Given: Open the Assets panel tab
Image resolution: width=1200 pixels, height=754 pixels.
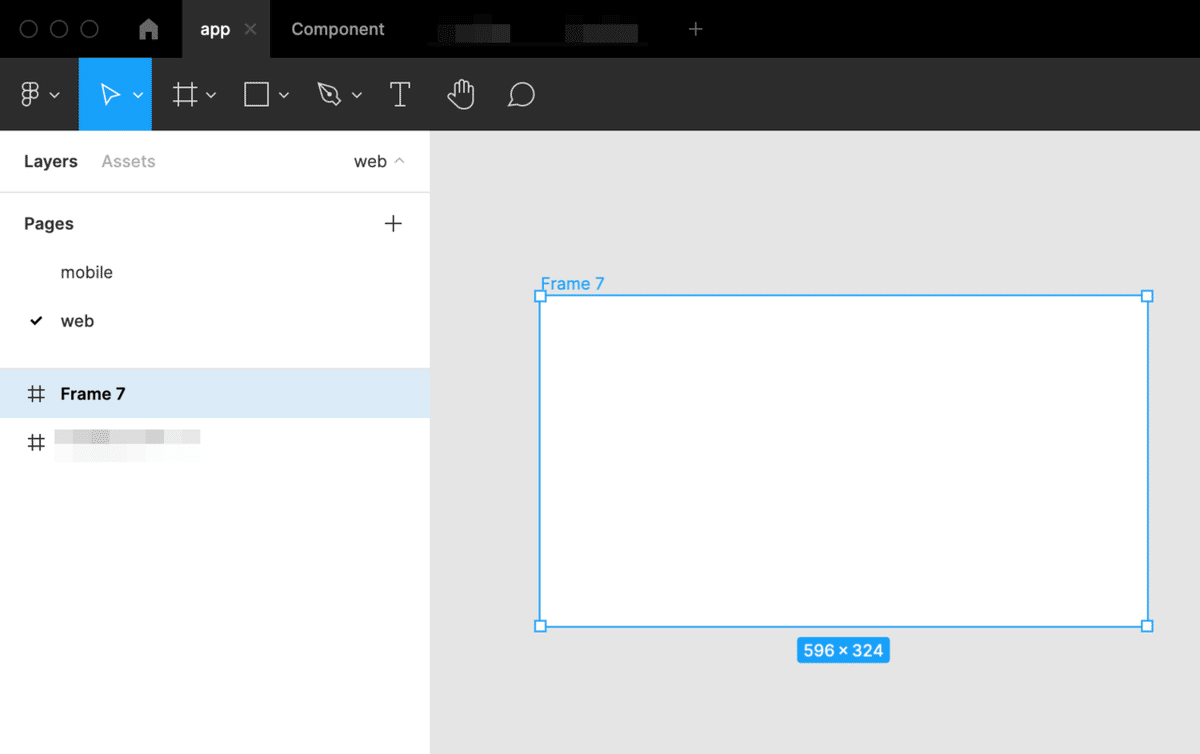Looking at the screenshot, I should click(128, 161).
